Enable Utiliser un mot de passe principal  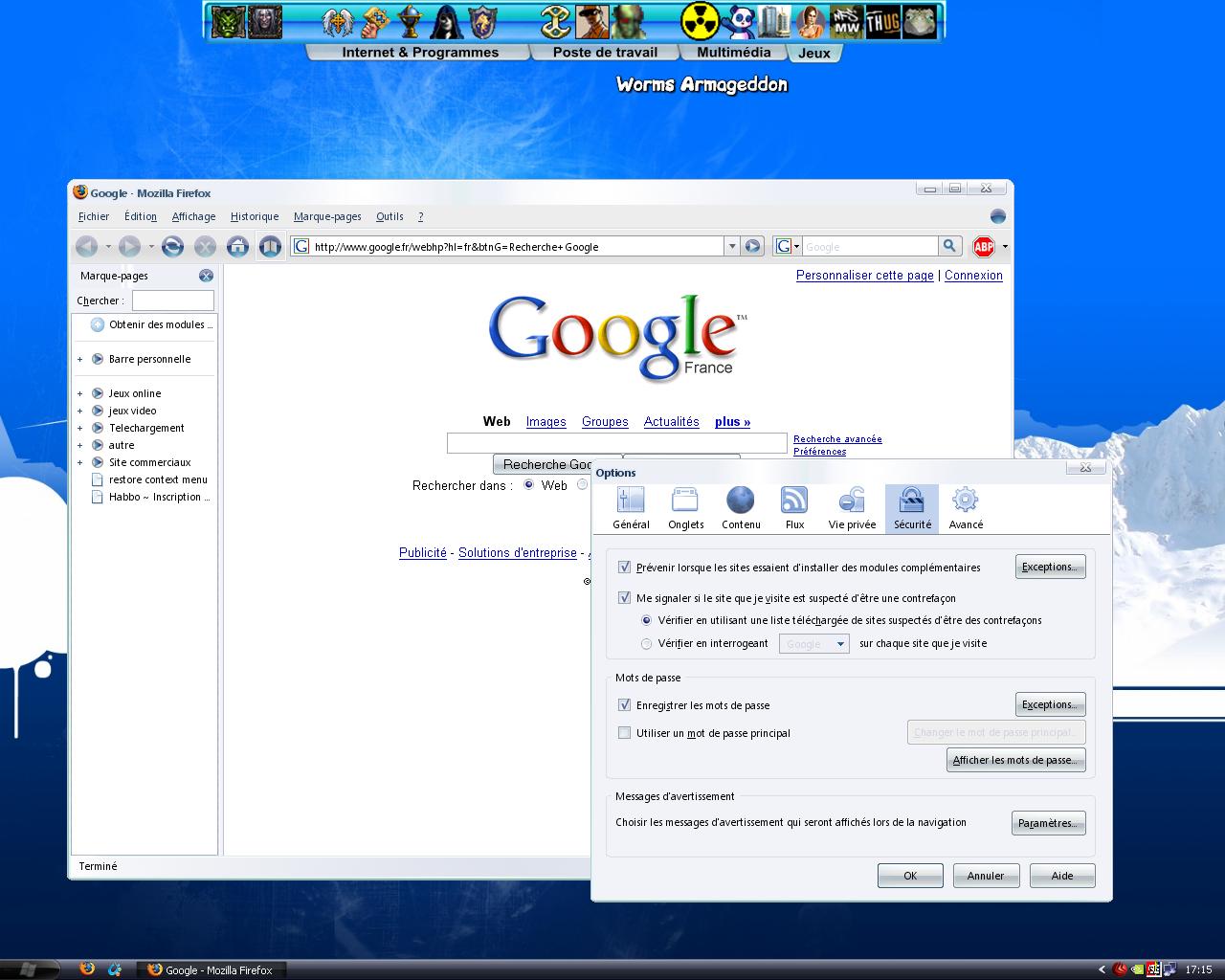(625, 733)
